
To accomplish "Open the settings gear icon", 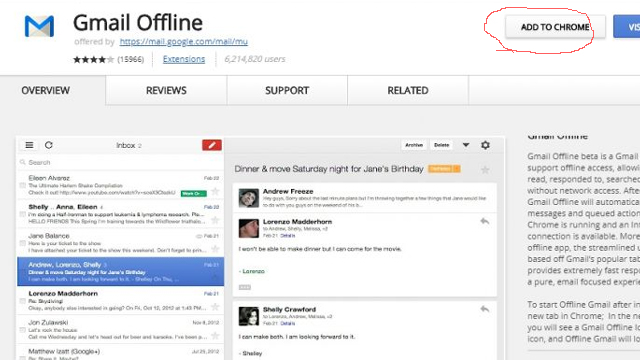I will coord(485,145).
